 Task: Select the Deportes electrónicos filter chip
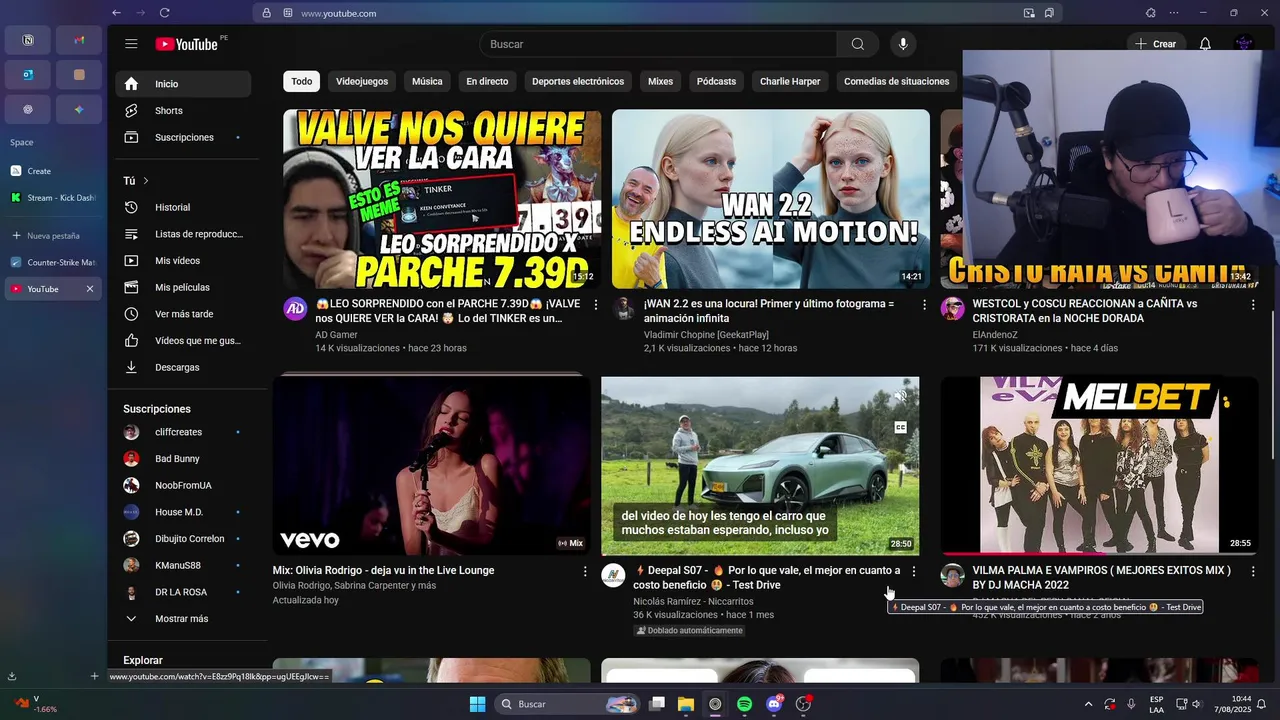point(578,82)
